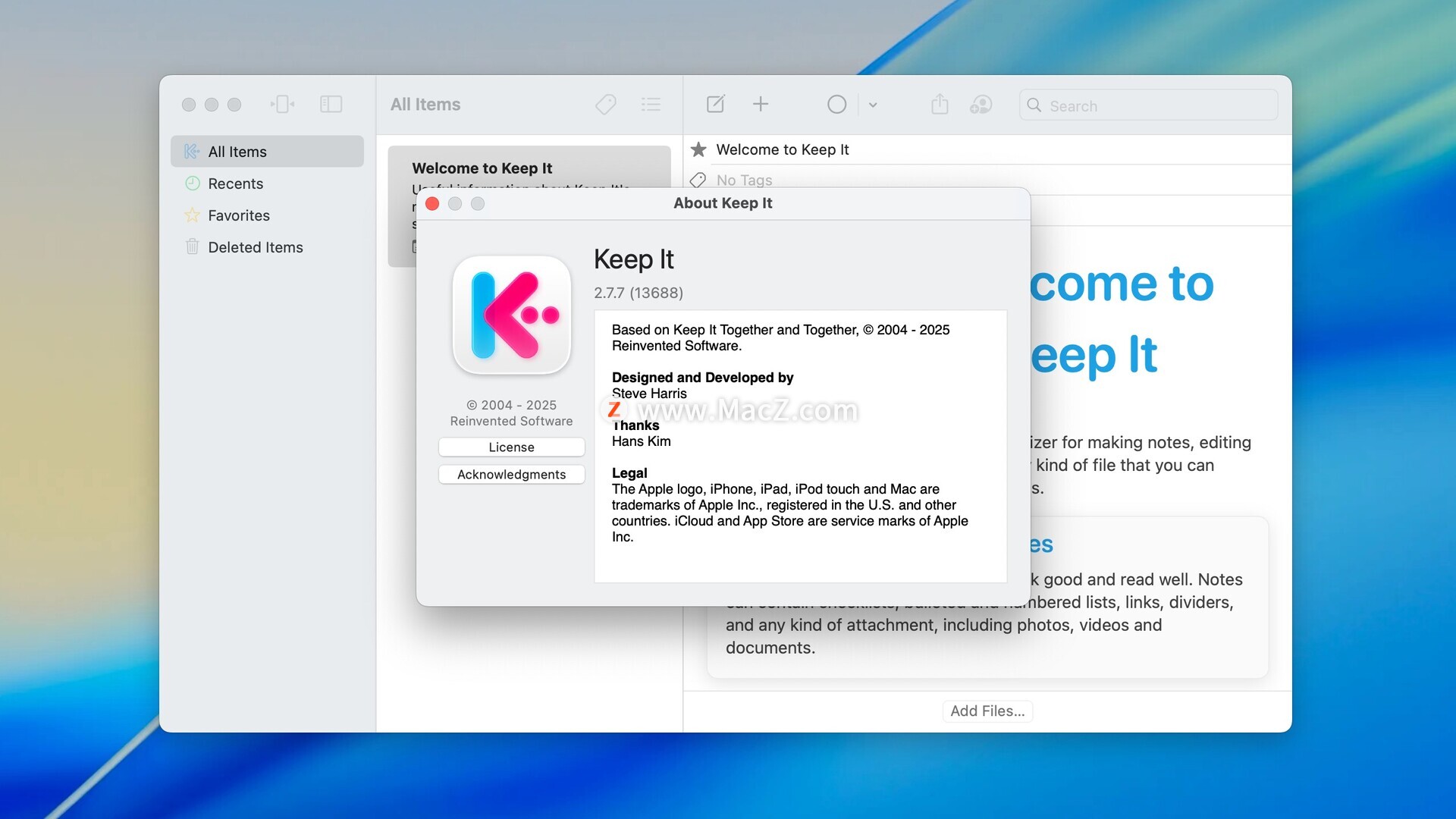Click the list view options icon
This screenshot has width=1456, height=819.
651,105
